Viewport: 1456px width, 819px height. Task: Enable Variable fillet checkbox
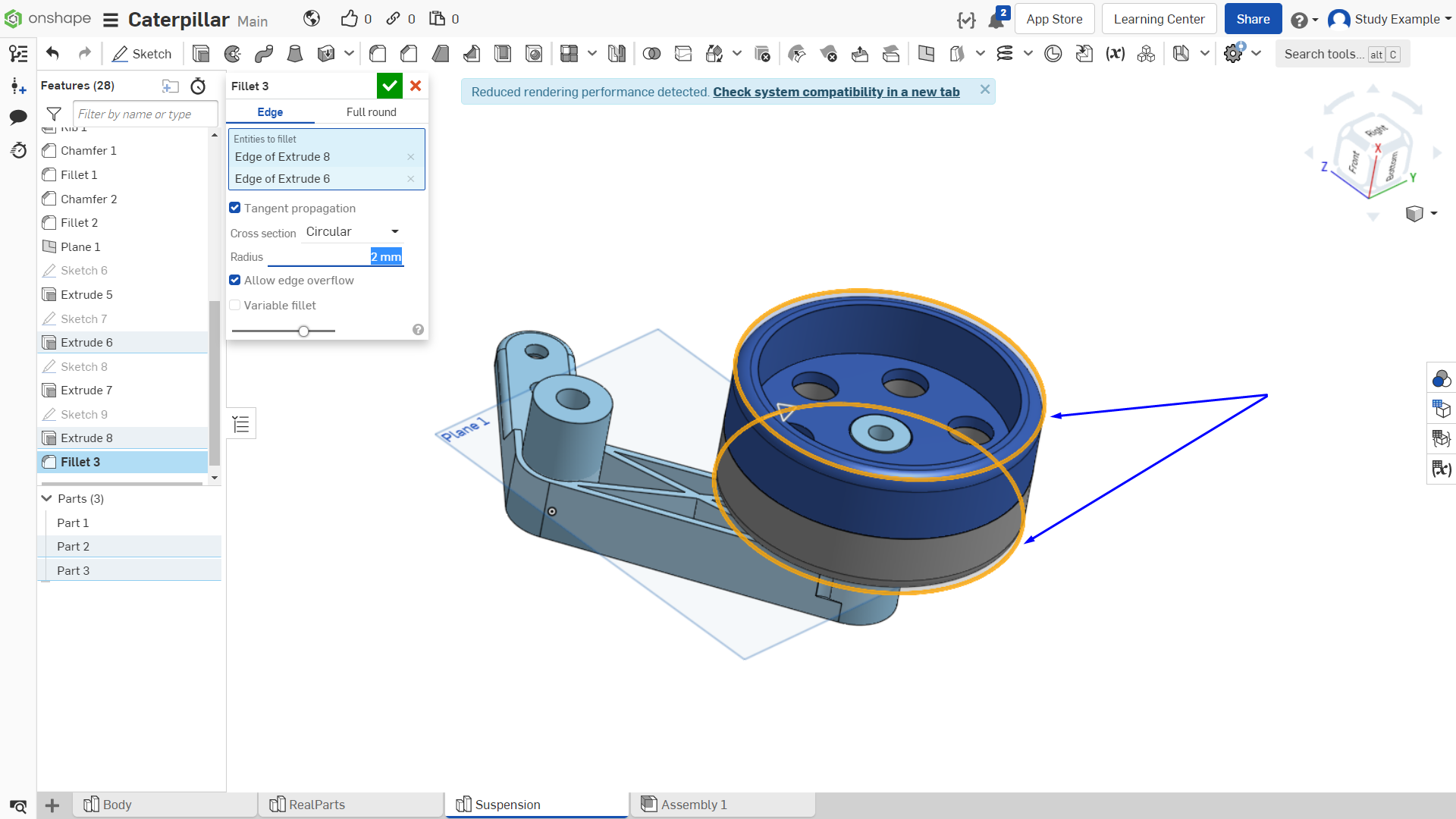(235, 305)
